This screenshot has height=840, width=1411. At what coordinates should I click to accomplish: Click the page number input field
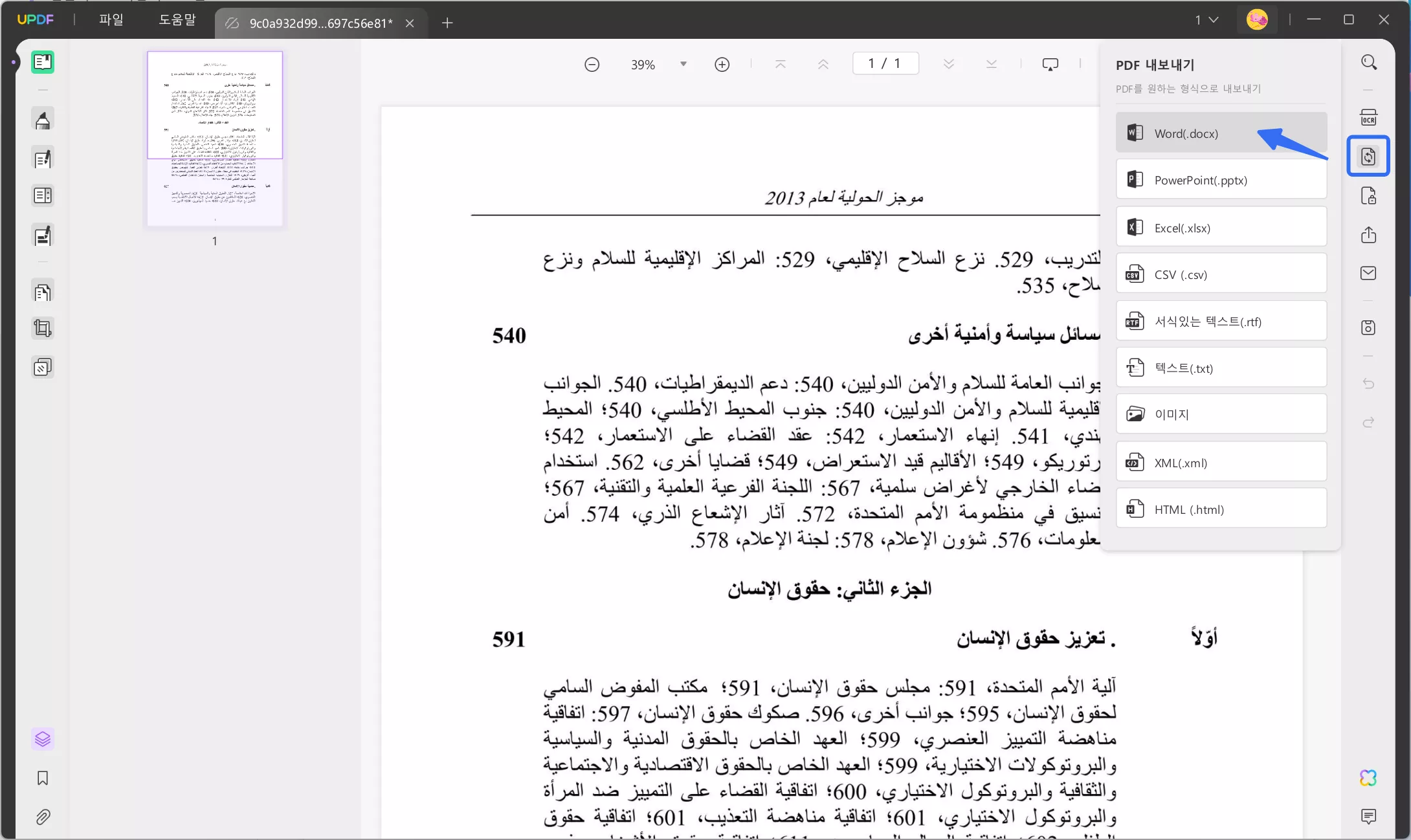[x=885, y=63]
